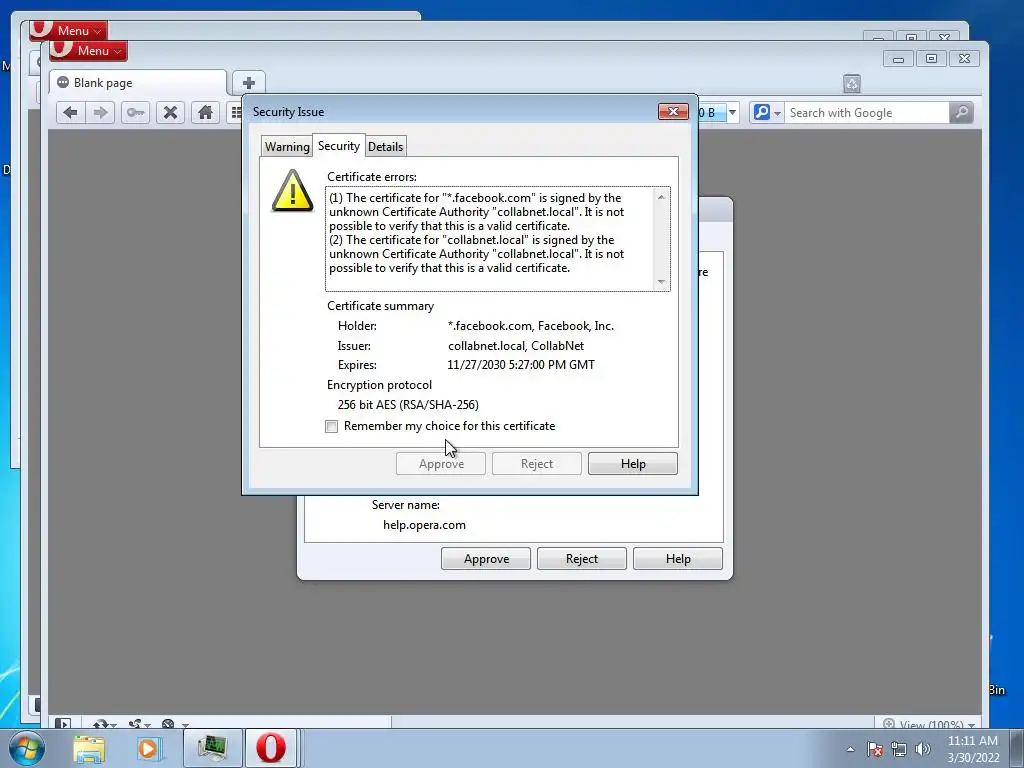Click the certificate holder *.facebook.com text
Screen dimensions: 1024x768
pos(531,326)
